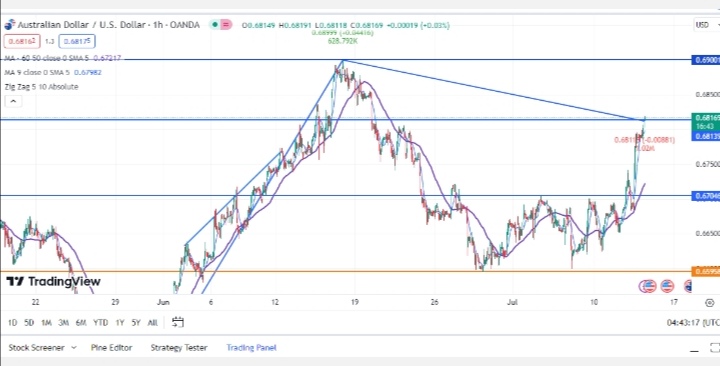This screenshot has width=720, height=366.
Task: Click the 0.67046 horizontal line price label
Action: point(706,196)
